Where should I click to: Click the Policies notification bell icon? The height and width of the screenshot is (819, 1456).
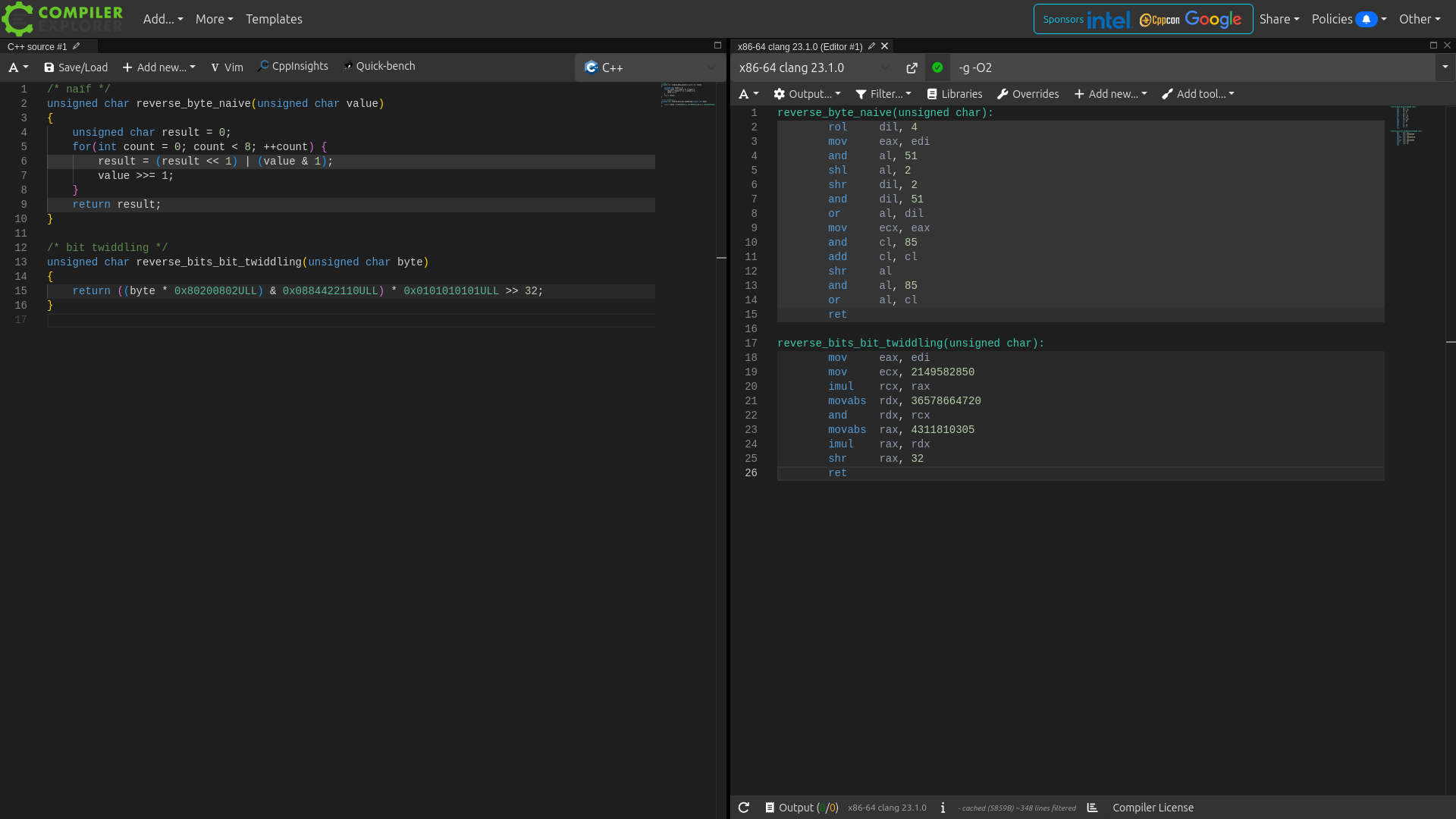coord(1366,19)
